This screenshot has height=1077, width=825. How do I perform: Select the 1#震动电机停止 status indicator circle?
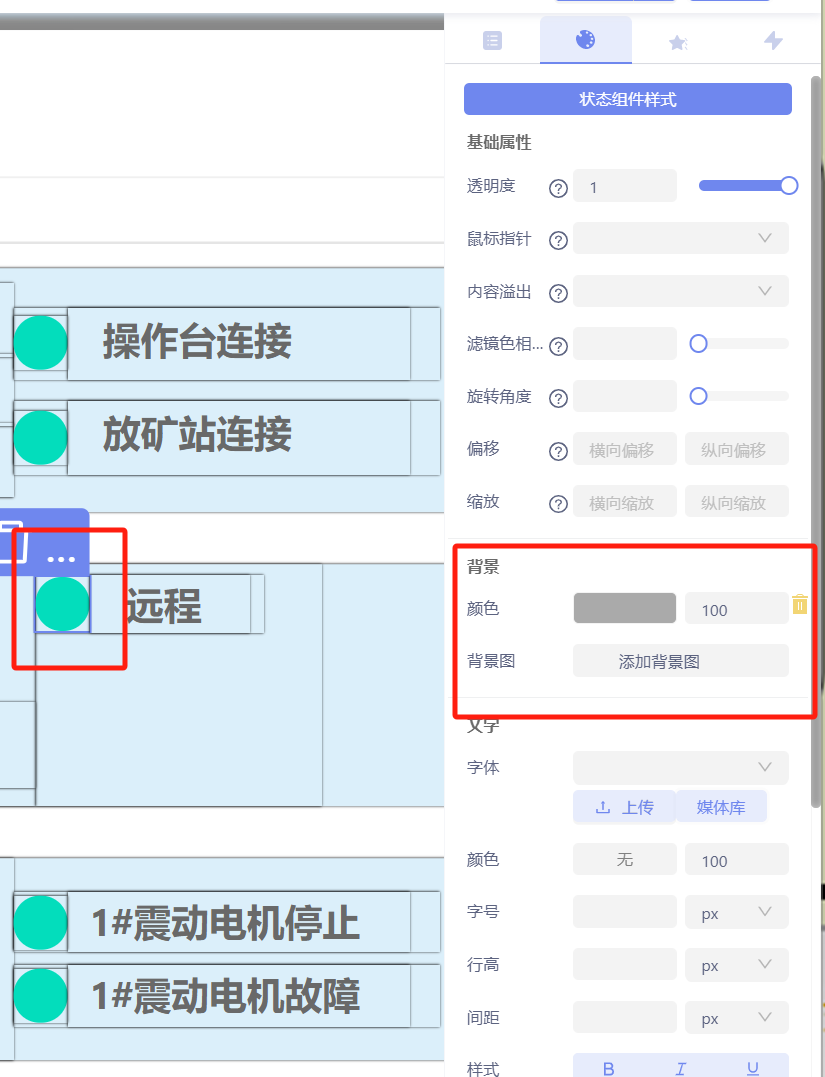click(x=41, y=922)
